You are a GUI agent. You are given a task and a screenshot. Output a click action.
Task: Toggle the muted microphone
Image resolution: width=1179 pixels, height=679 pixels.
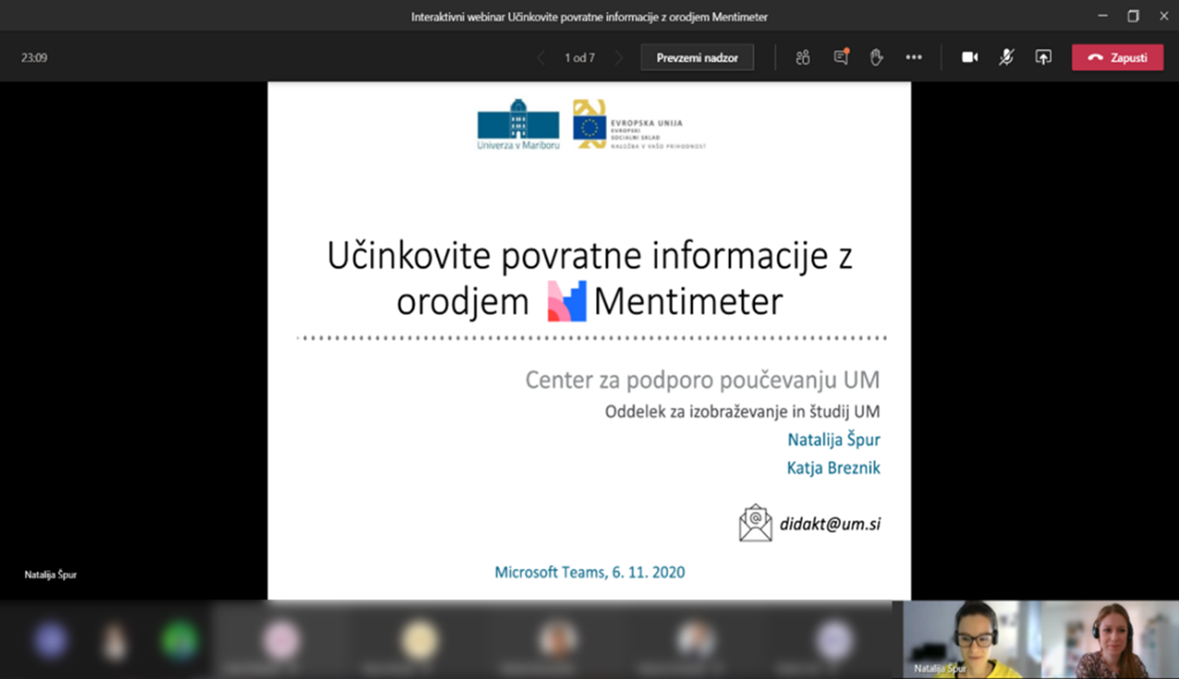tap(1006, 57)
